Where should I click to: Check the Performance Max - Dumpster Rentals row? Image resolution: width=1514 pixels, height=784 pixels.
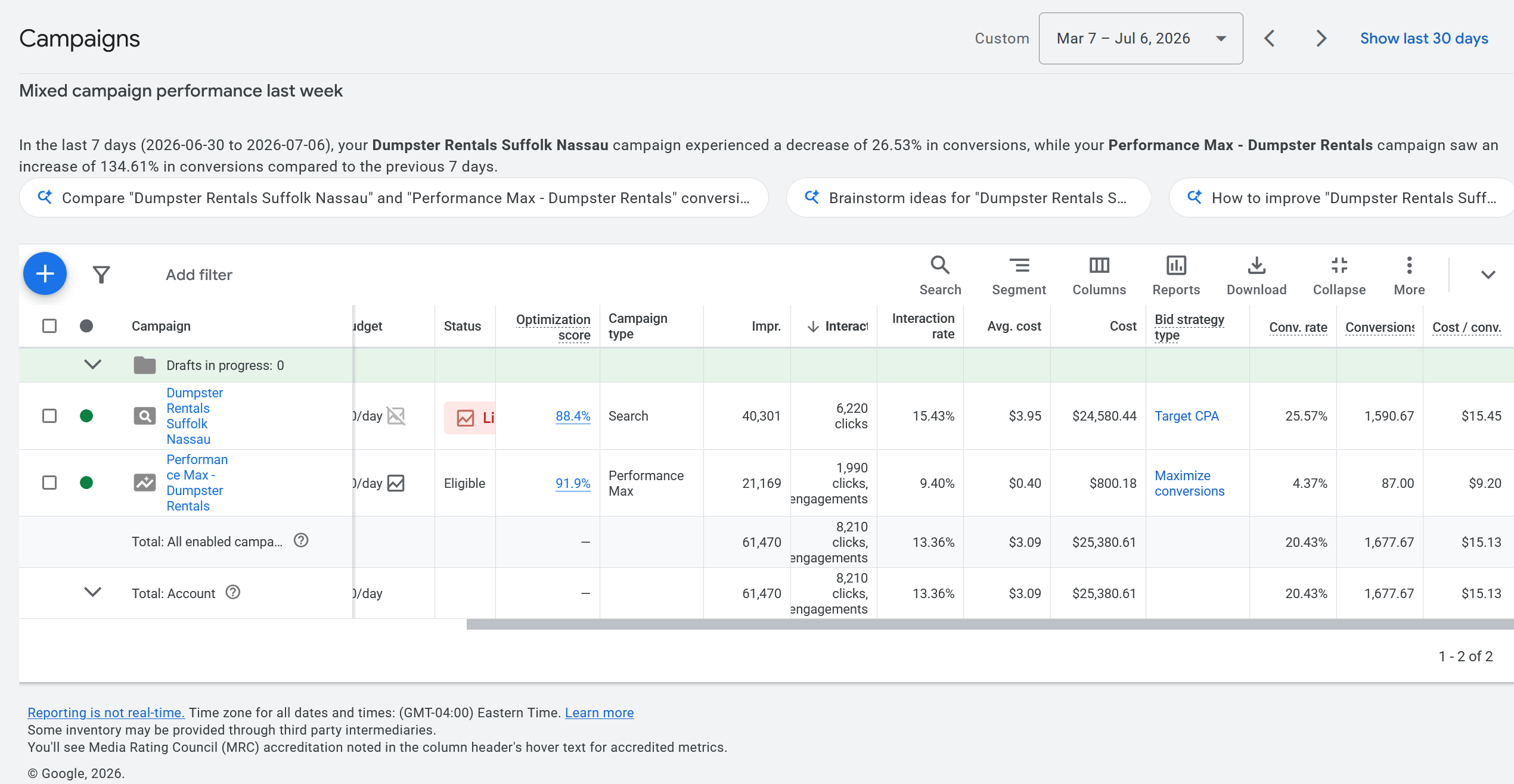pos(49,483)
